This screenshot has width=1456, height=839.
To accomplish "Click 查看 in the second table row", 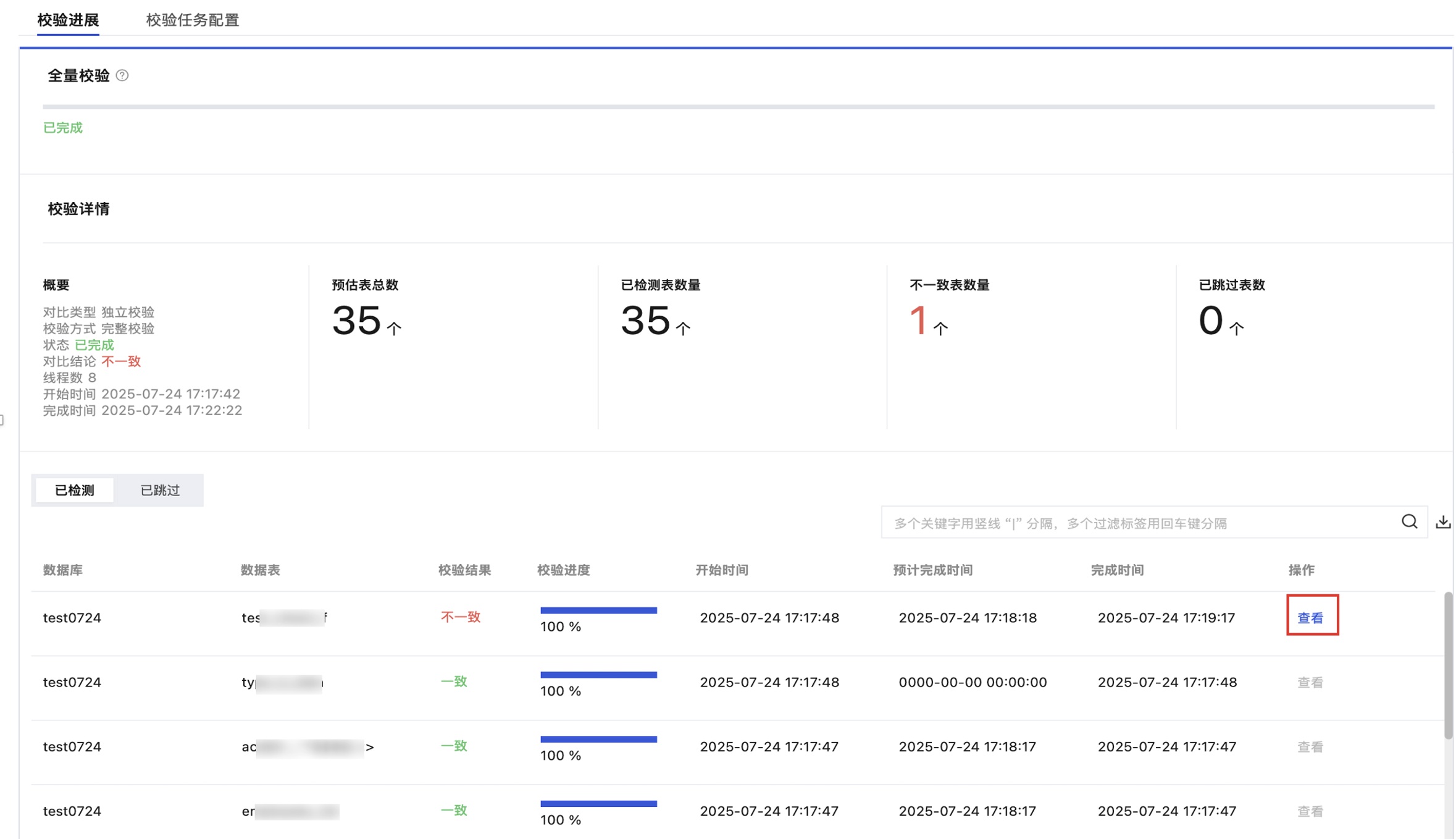I will point(1310,682).
